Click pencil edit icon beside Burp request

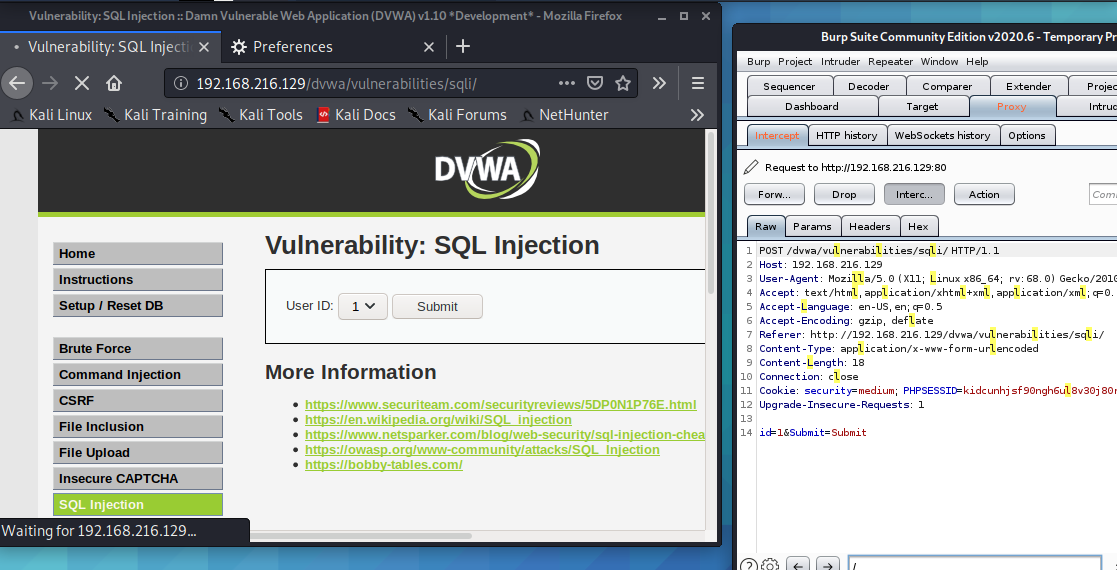tap(751, 167)
